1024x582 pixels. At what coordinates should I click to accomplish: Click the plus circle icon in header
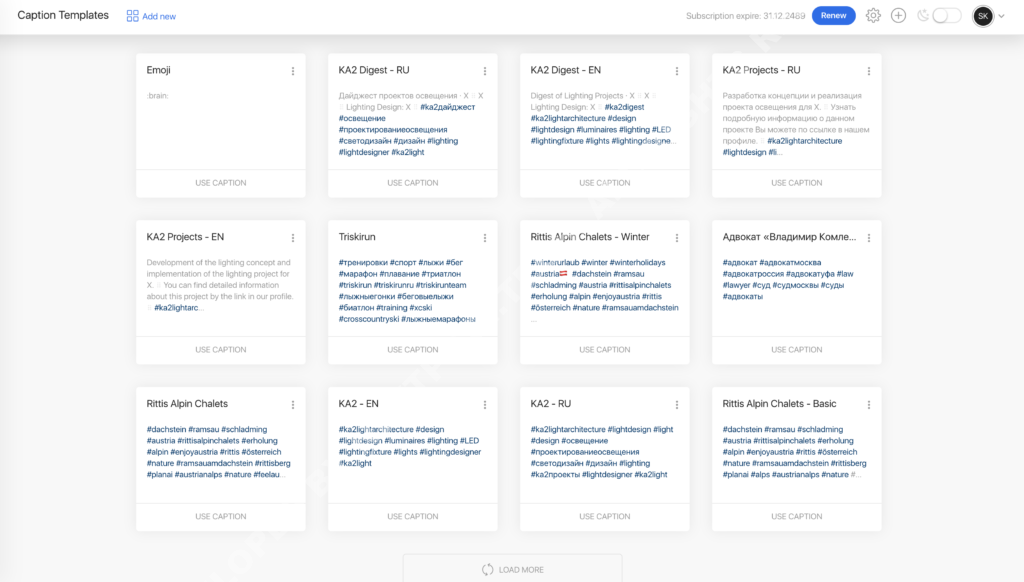898,16
